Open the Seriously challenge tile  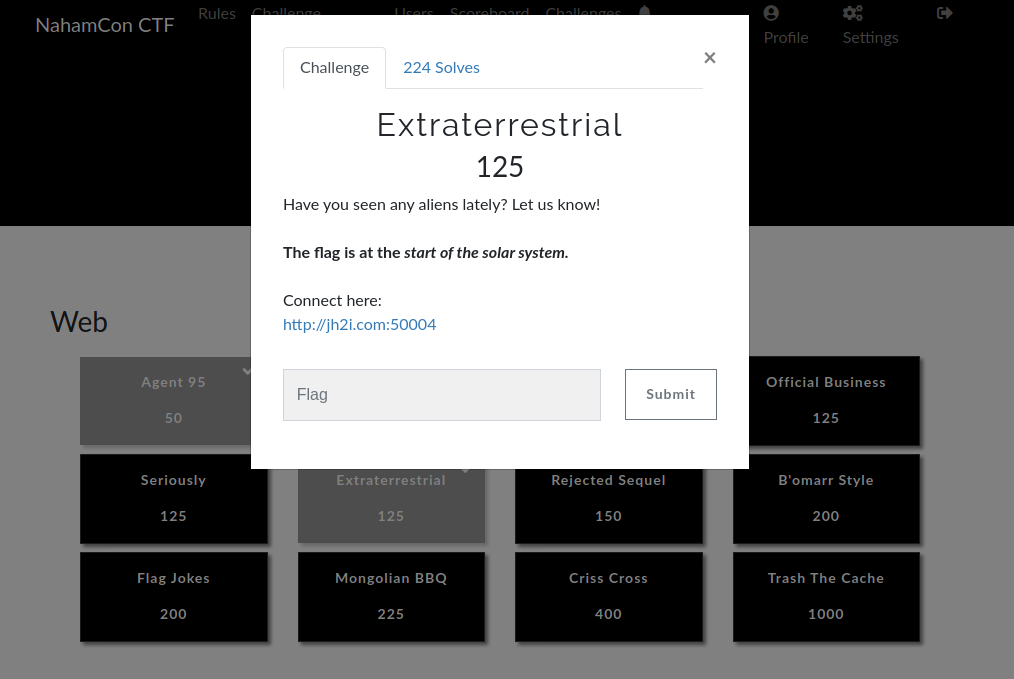click(173, 499)
